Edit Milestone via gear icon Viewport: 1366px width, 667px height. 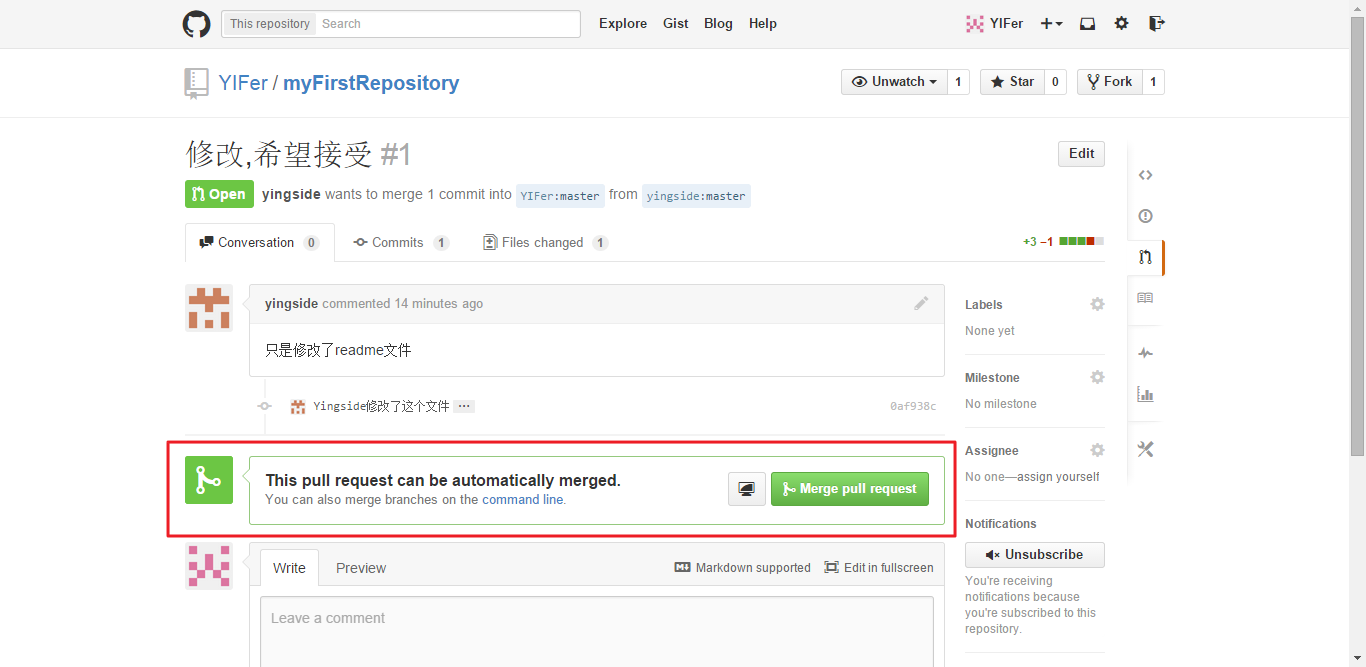click(1097, 377)
